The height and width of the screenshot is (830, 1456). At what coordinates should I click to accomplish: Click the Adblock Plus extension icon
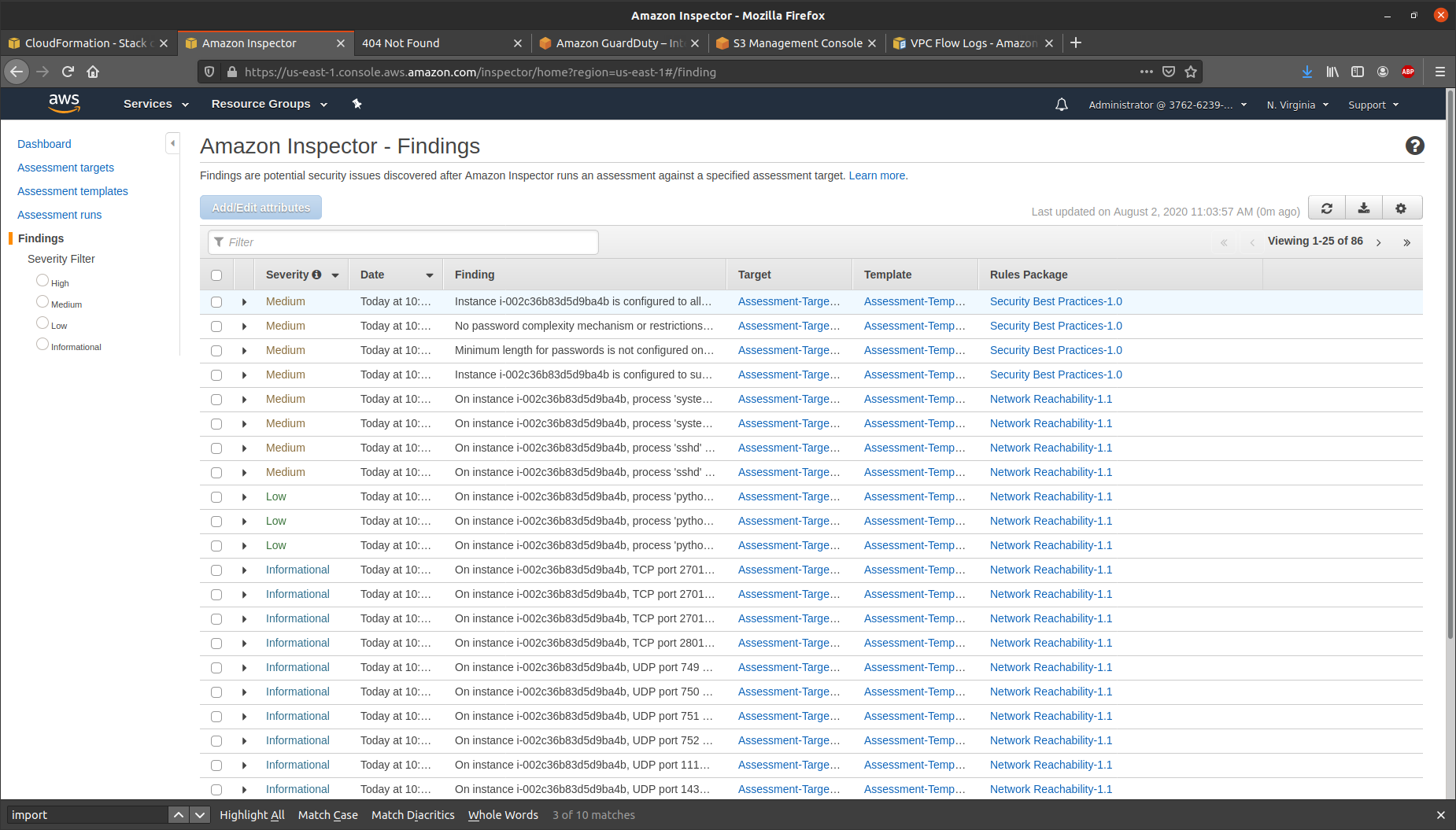tap(1408, 72)
